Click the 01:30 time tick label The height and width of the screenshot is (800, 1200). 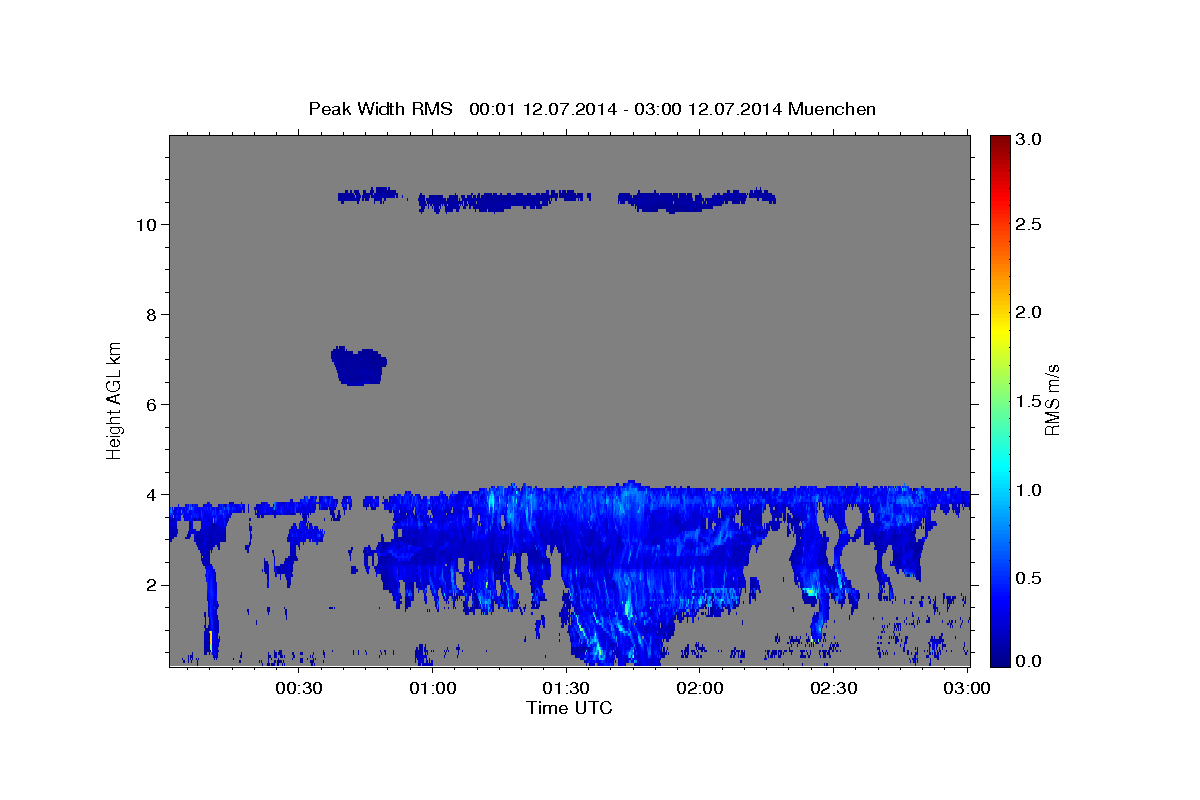[x=567, y=688]
